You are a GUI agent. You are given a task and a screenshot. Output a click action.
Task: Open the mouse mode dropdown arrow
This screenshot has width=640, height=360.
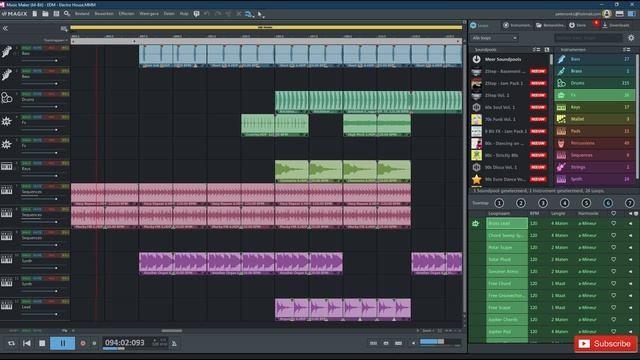tap(264, 16)
